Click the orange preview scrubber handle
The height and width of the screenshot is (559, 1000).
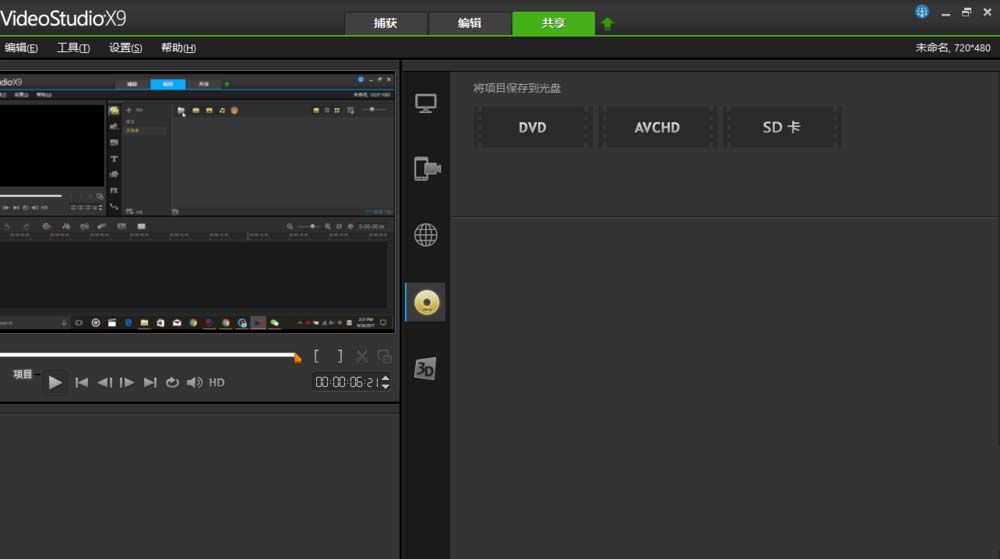click(296, 357)
